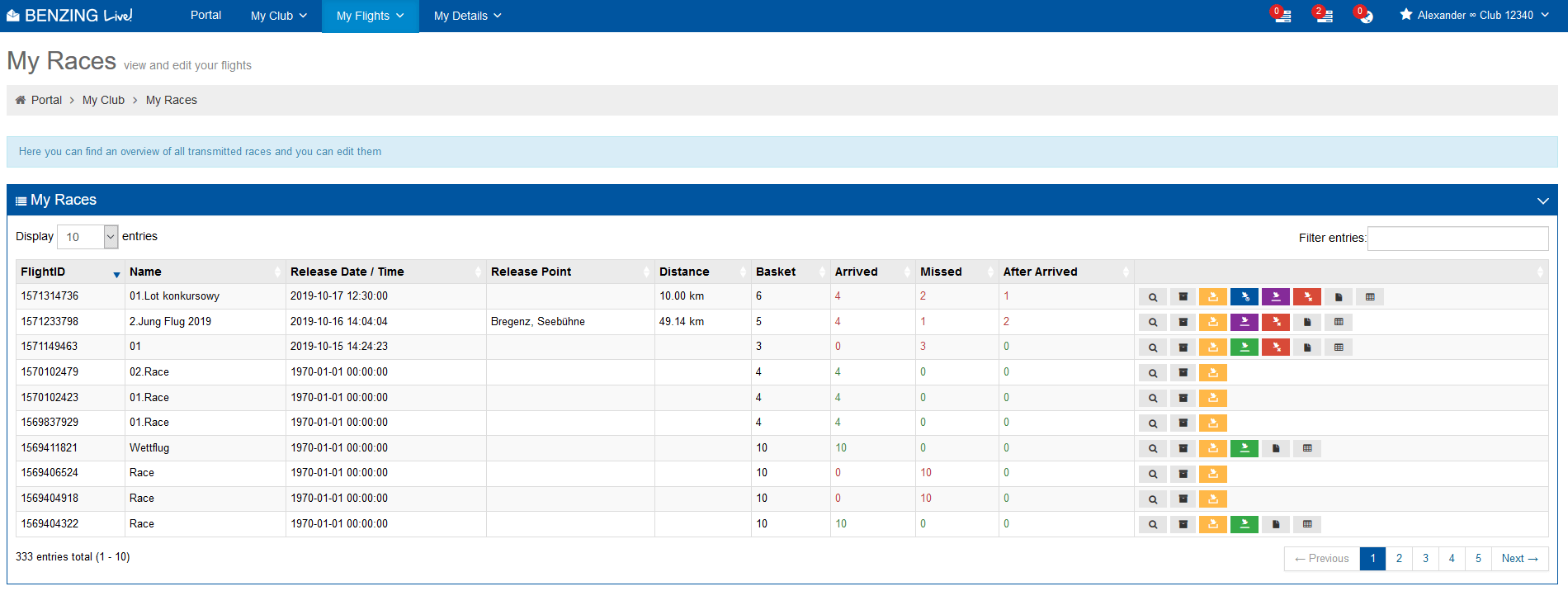Follow the Portal breadcrumb link
This screenshot has width=1568, height=591.
click(x=46, y=100)
